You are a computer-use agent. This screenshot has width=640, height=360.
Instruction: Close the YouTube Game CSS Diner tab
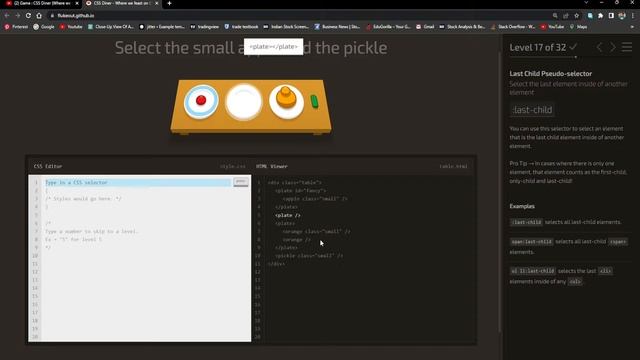(77, 3)
